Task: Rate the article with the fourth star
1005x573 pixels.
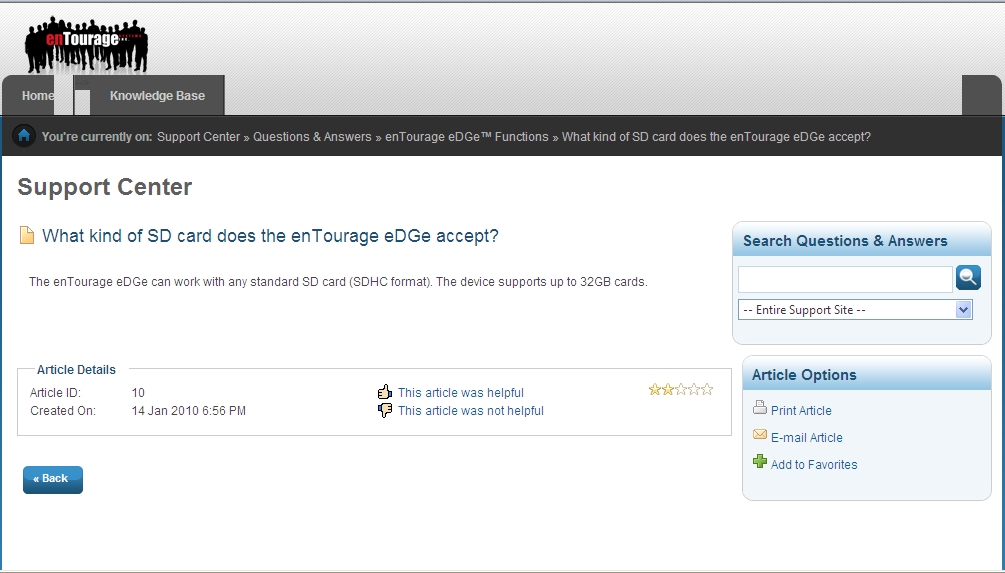Action: coord(694,389)
